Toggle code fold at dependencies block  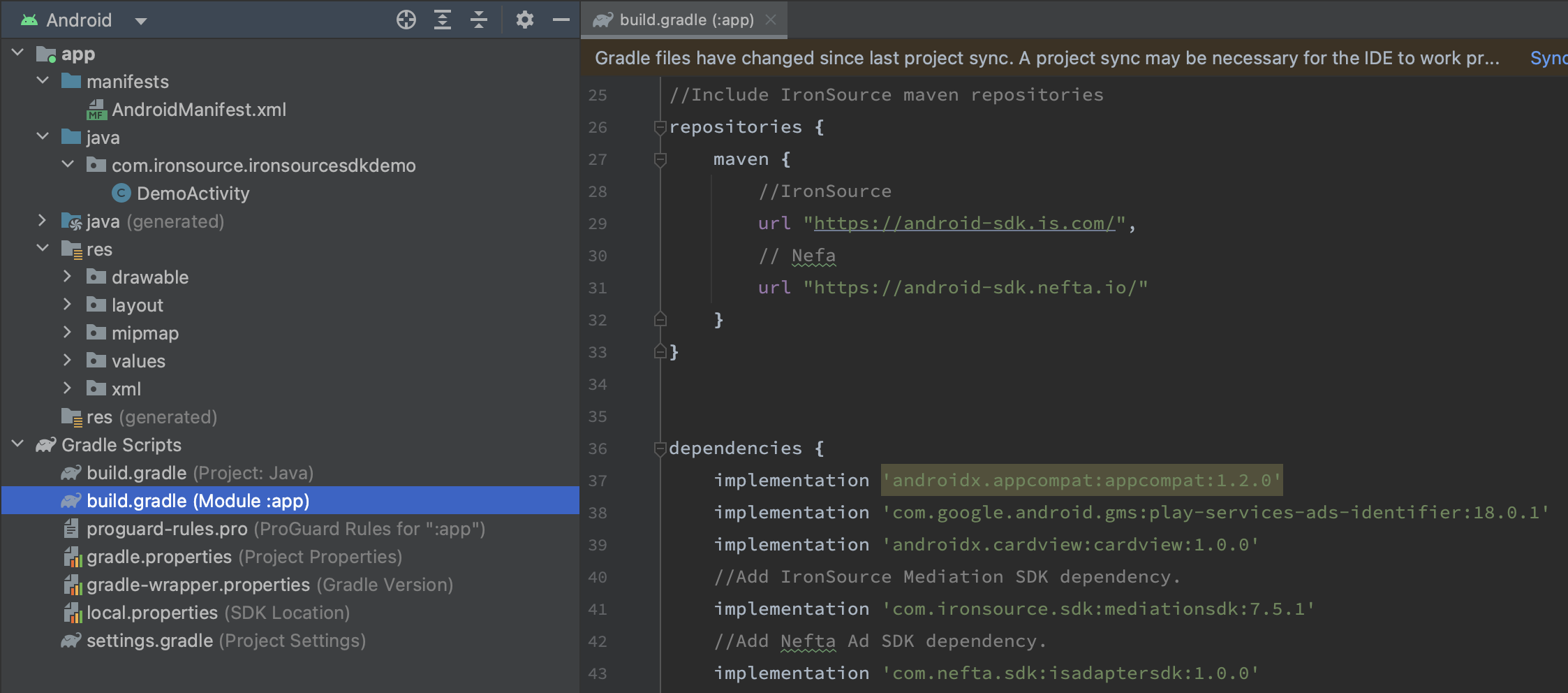pos(660,448)
